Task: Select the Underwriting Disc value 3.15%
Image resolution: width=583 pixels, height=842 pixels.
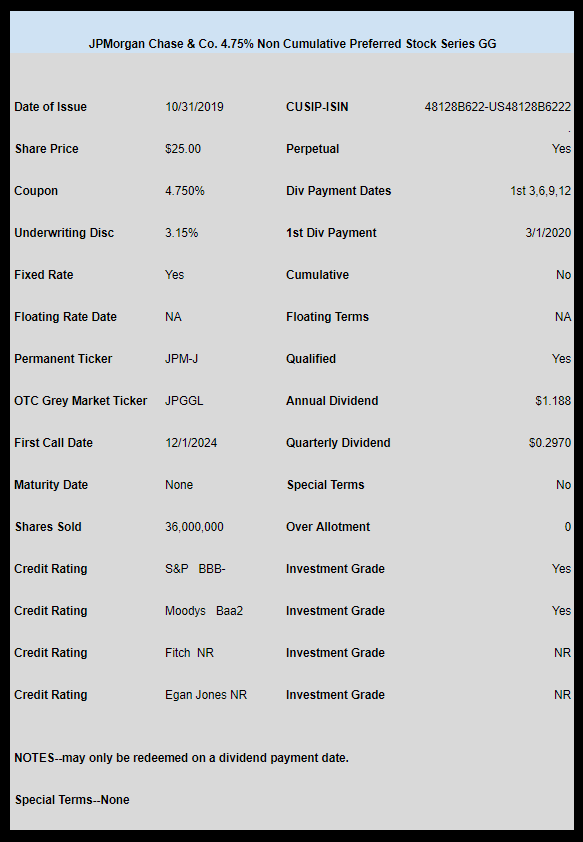Action: 181,233
